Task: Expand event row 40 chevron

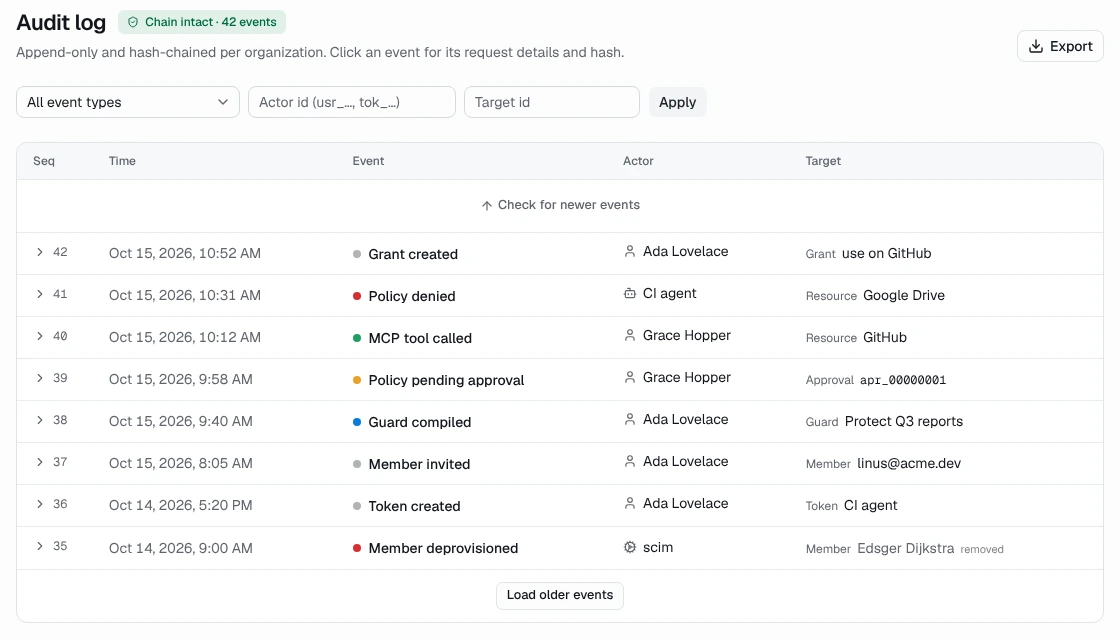Action: tap(39, 336)
